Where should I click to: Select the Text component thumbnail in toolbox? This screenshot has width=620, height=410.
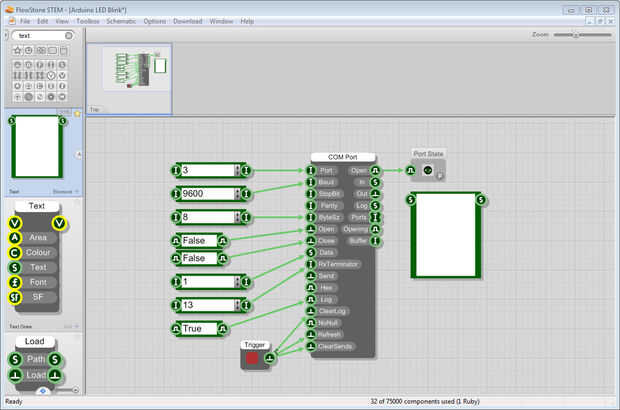(x=37, y=147)
